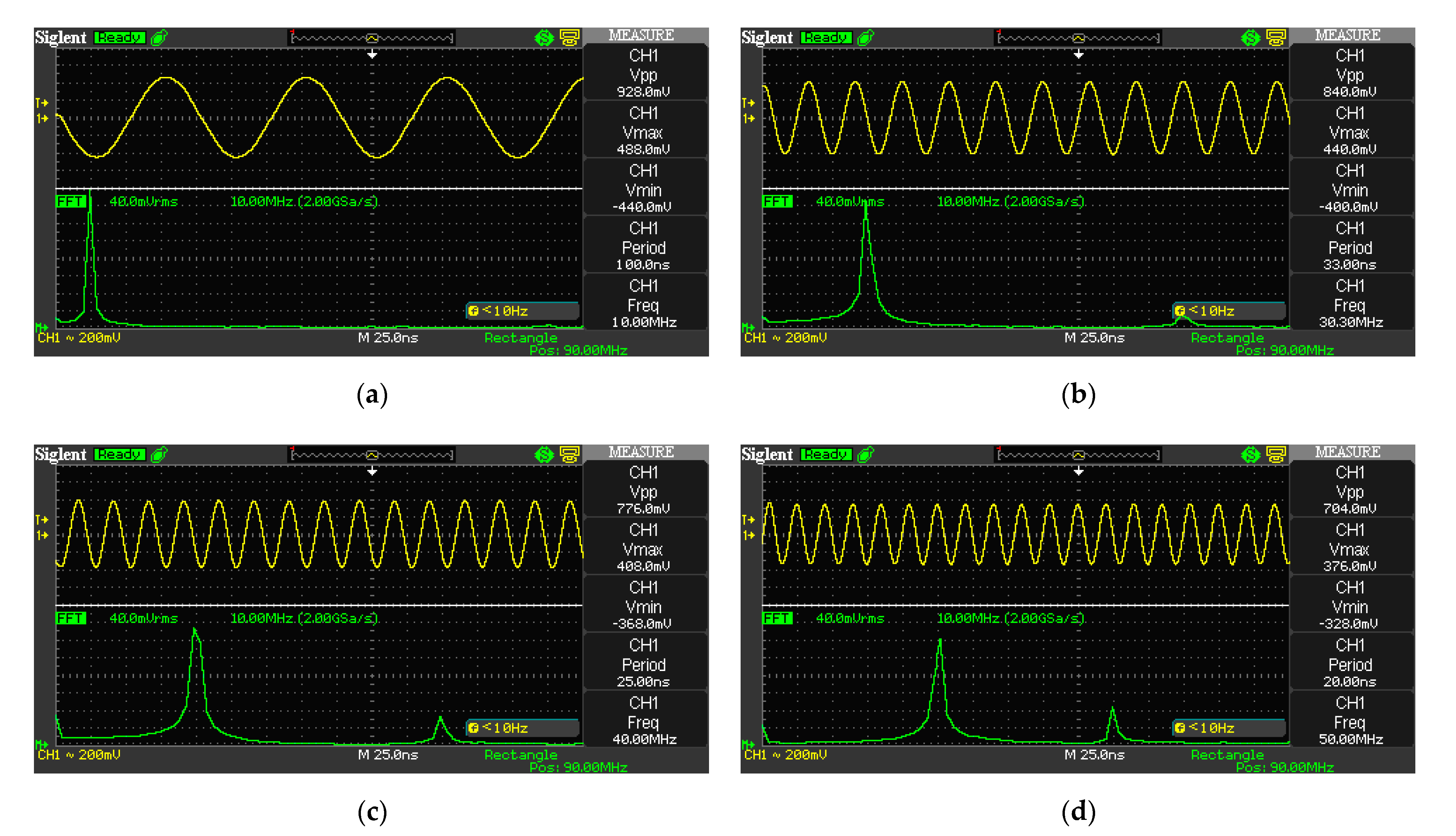Viewport: 1456px width, 836px height.
Task: Click the white trigger position arrow in scope (a)
Action: (x=372, y=54)
